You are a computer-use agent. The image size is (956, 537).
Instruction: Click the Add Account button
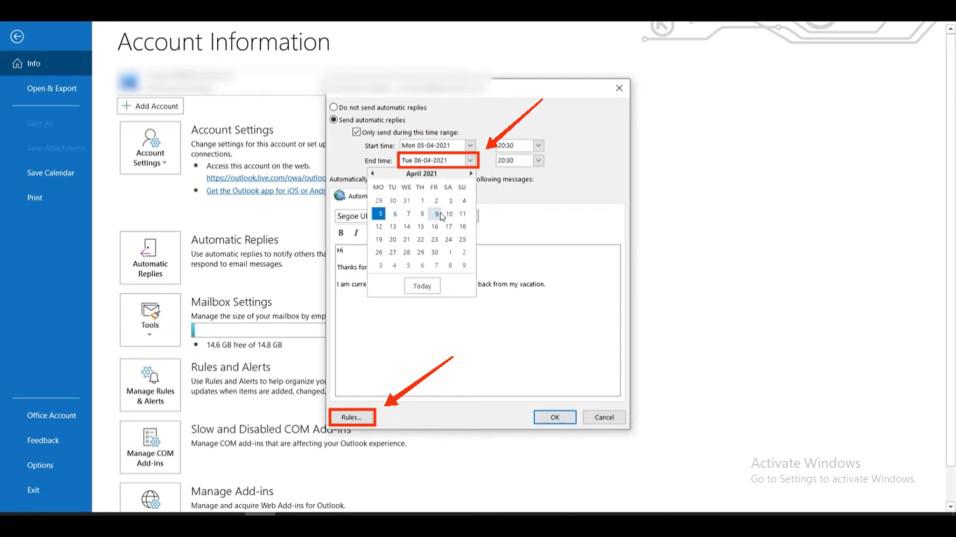pyautogui.click(x=150, y=106)
